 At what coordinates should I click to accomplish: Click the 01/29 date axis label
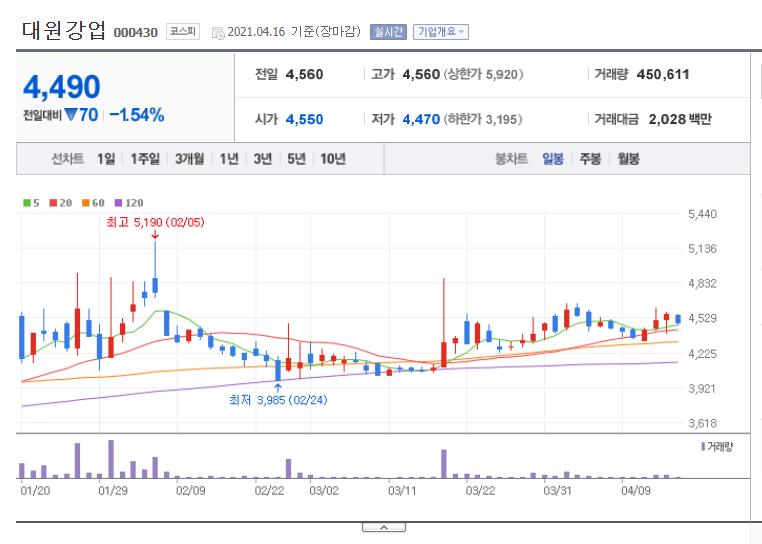[x=113, y=491]
